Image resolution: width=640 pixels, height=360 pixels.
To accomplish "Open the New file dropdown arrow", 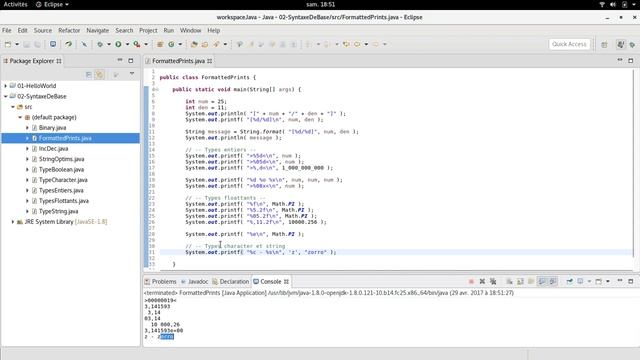I will coord(17,44).
